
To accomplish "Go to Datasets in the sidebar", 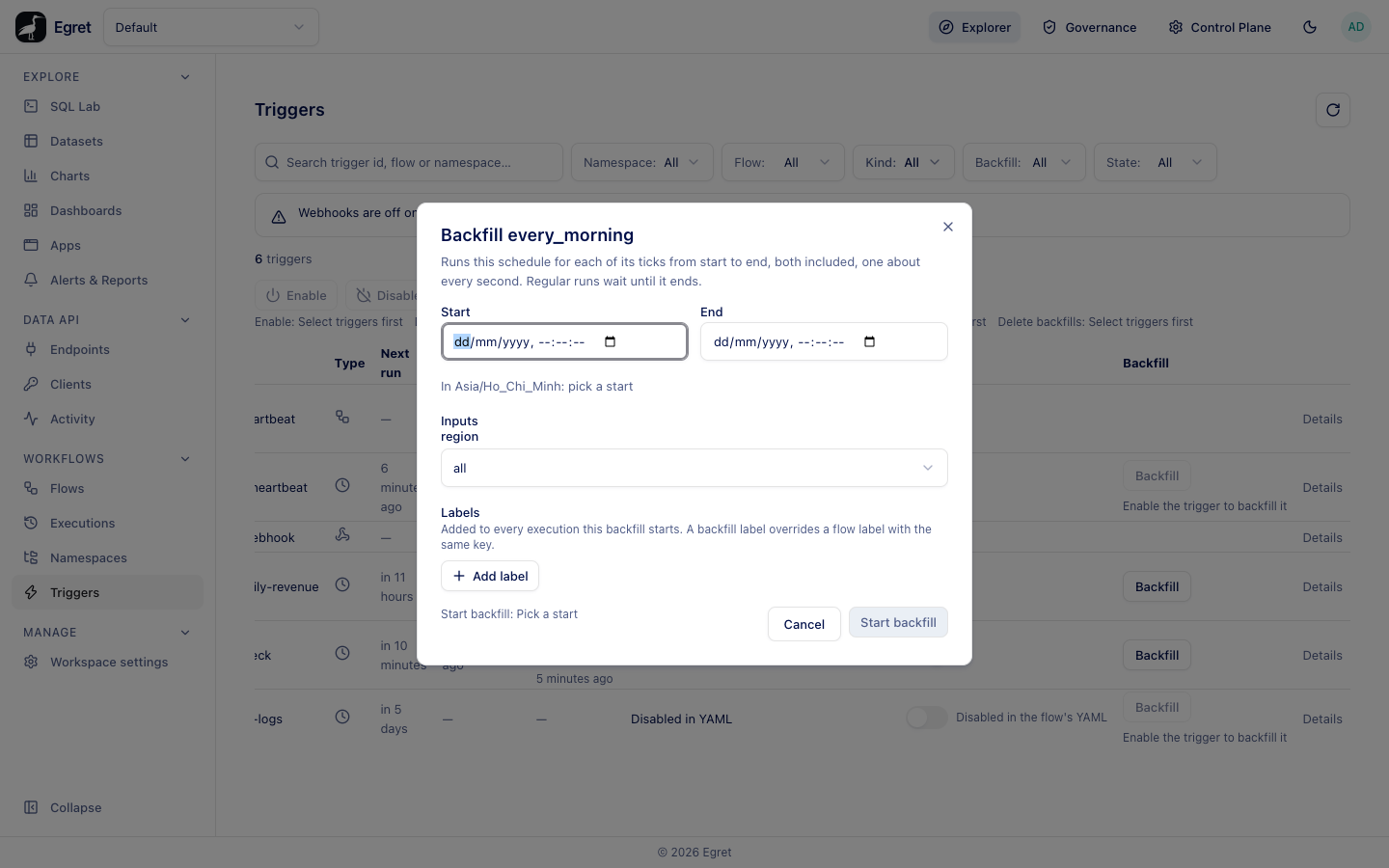I will click(108, 142).
